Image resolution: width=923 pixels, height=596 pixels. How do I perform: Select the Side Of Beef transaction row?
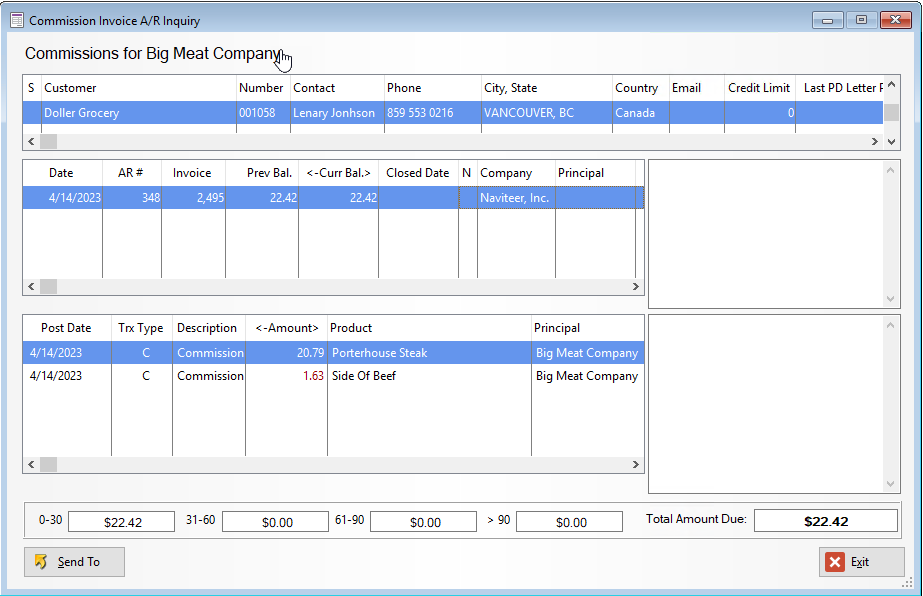(333, 376)
